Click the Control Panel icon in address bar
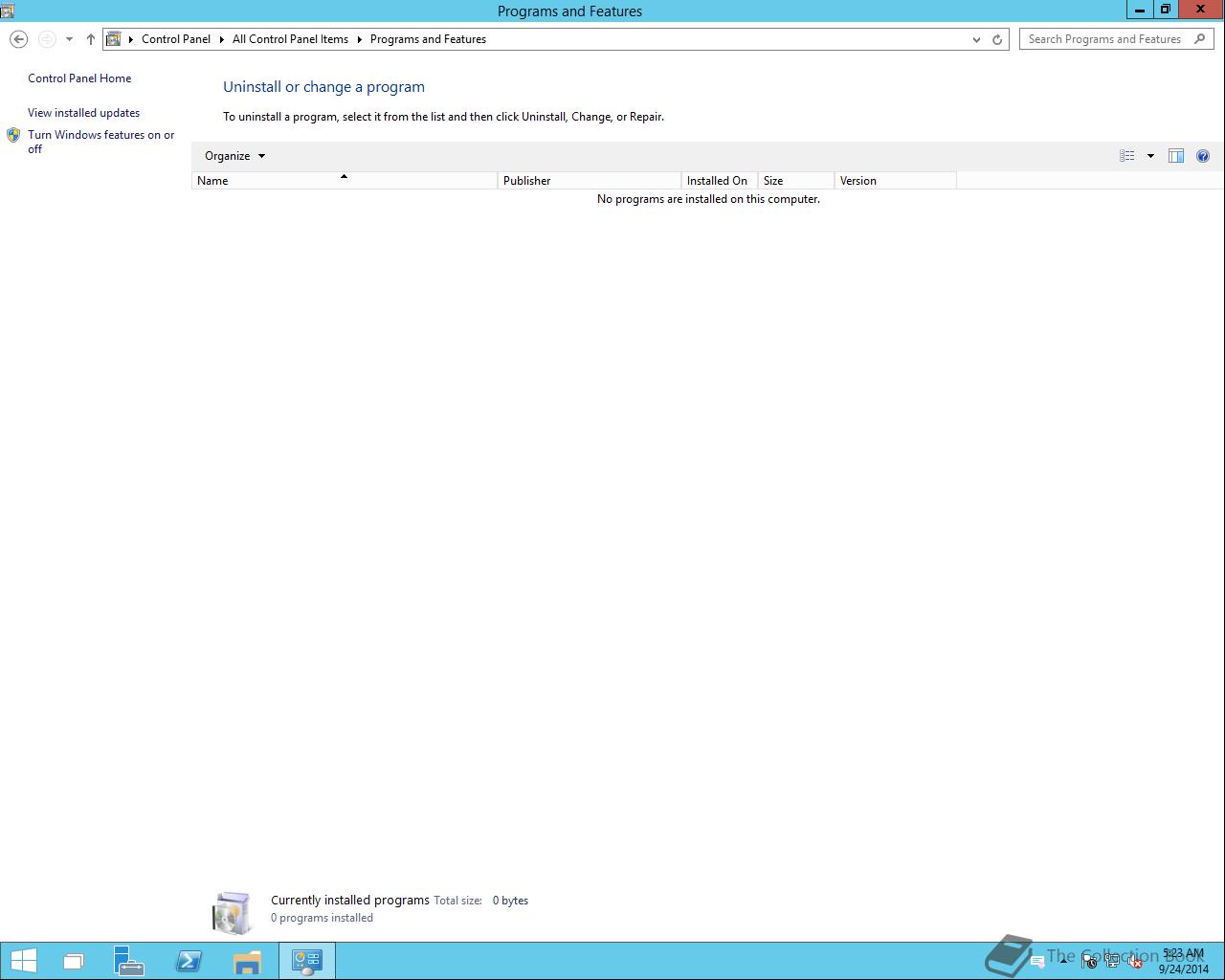The image size is (1225, 980). (x=114, y=39)
